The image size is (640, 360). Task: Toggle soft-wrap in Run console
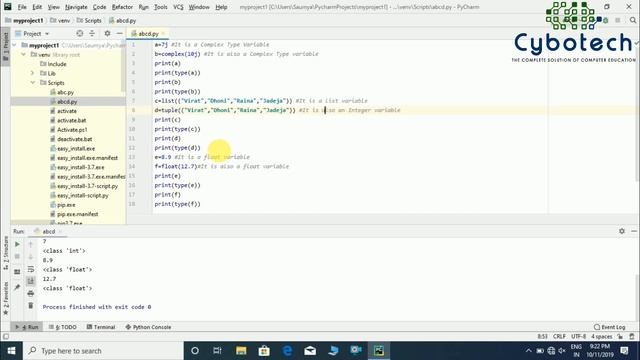pyautogui.click(x=31, y=269)
